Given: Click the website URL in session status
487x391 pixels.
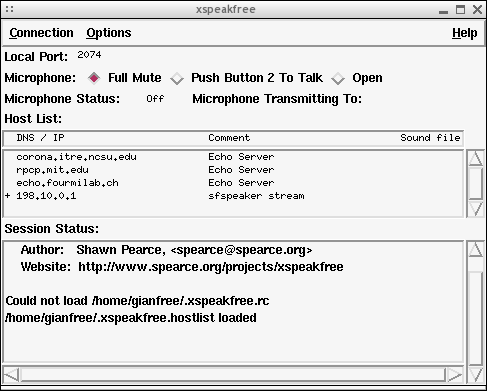Looking at the screenshot, I should pos(211,267).
